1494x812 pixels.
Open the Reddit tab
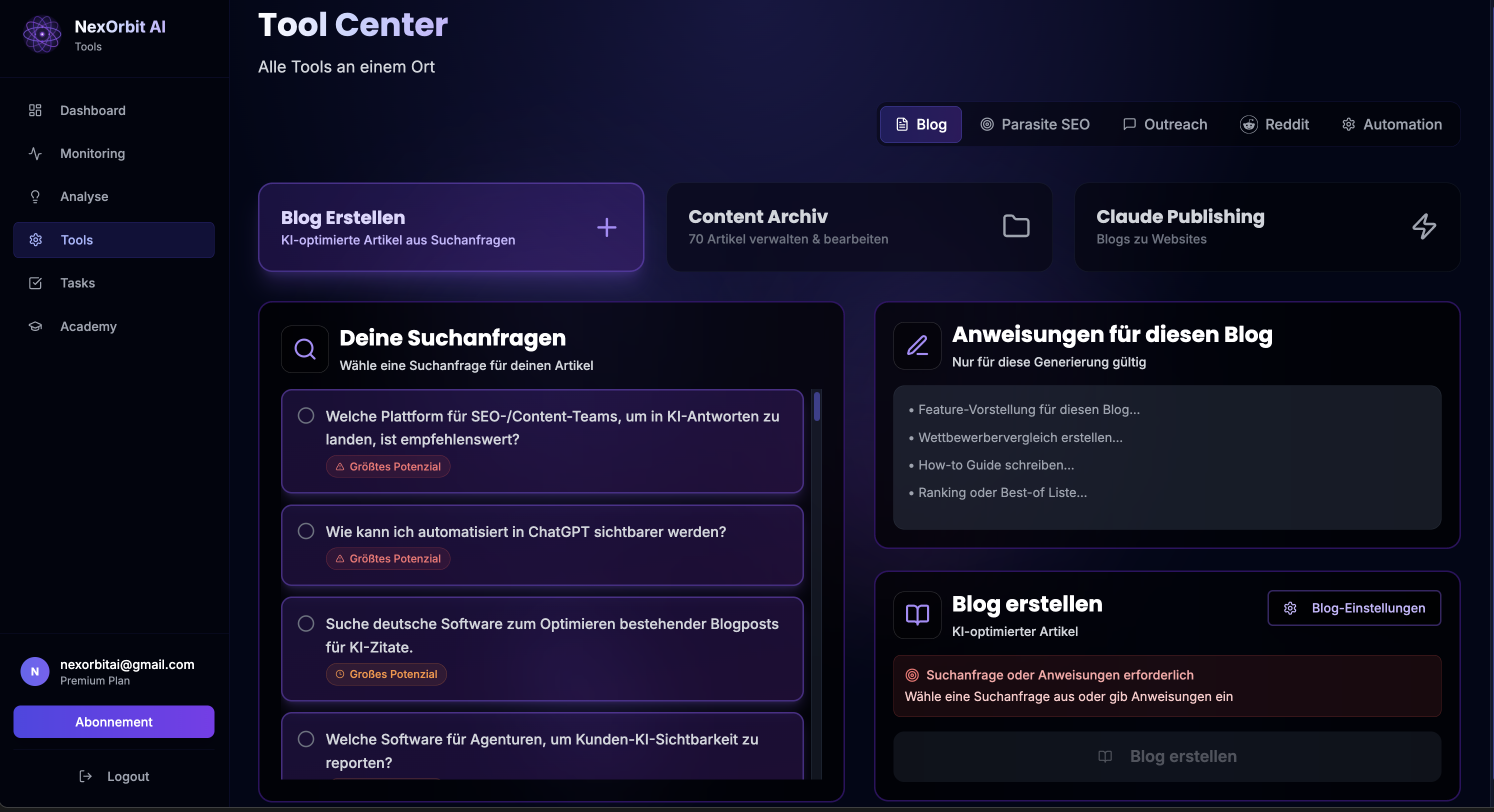click(1275, 124)
